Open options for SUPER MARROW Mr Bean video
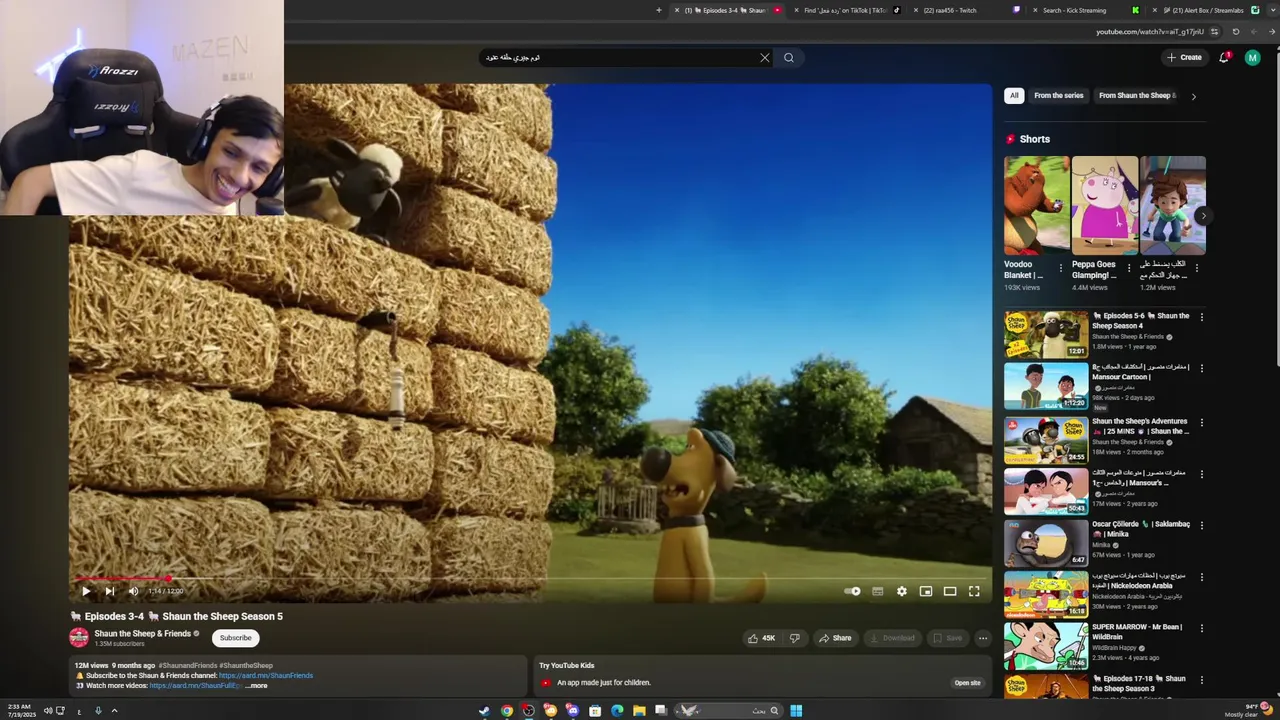This screenshot has height=720, width=1280. coord(1202,628)
